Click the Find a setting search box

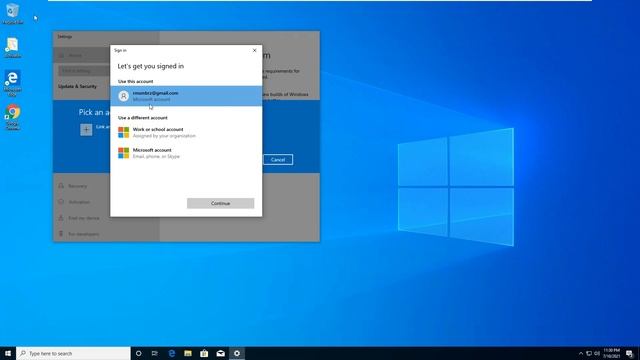[84, 71]
